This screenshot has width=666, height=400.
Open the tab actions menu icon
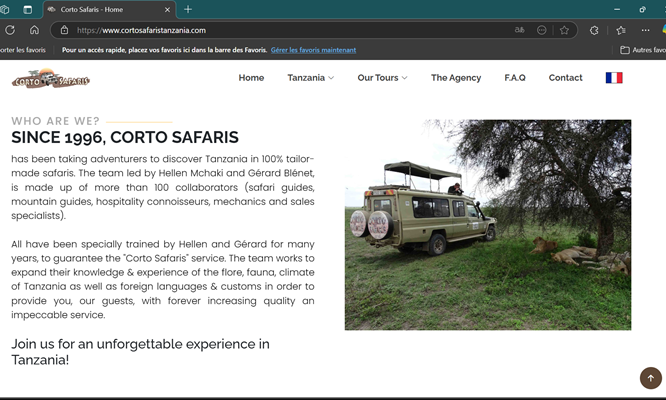tap(28, 9)
